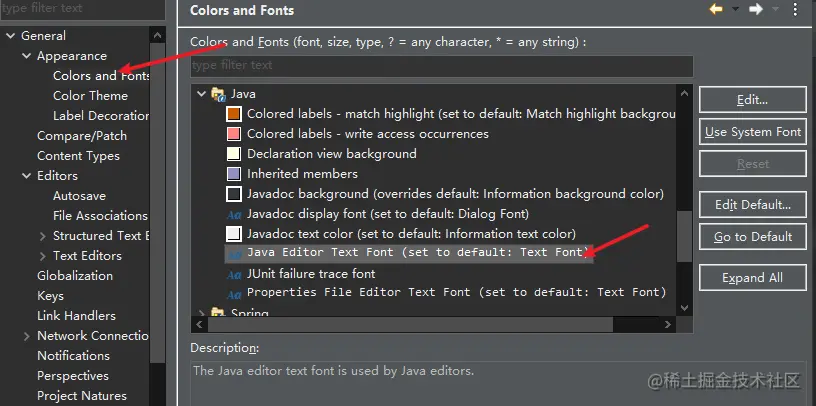This screenshot has height=406, width=816.
Task: Collapse the Java category in the list
Action: point(201,94)
